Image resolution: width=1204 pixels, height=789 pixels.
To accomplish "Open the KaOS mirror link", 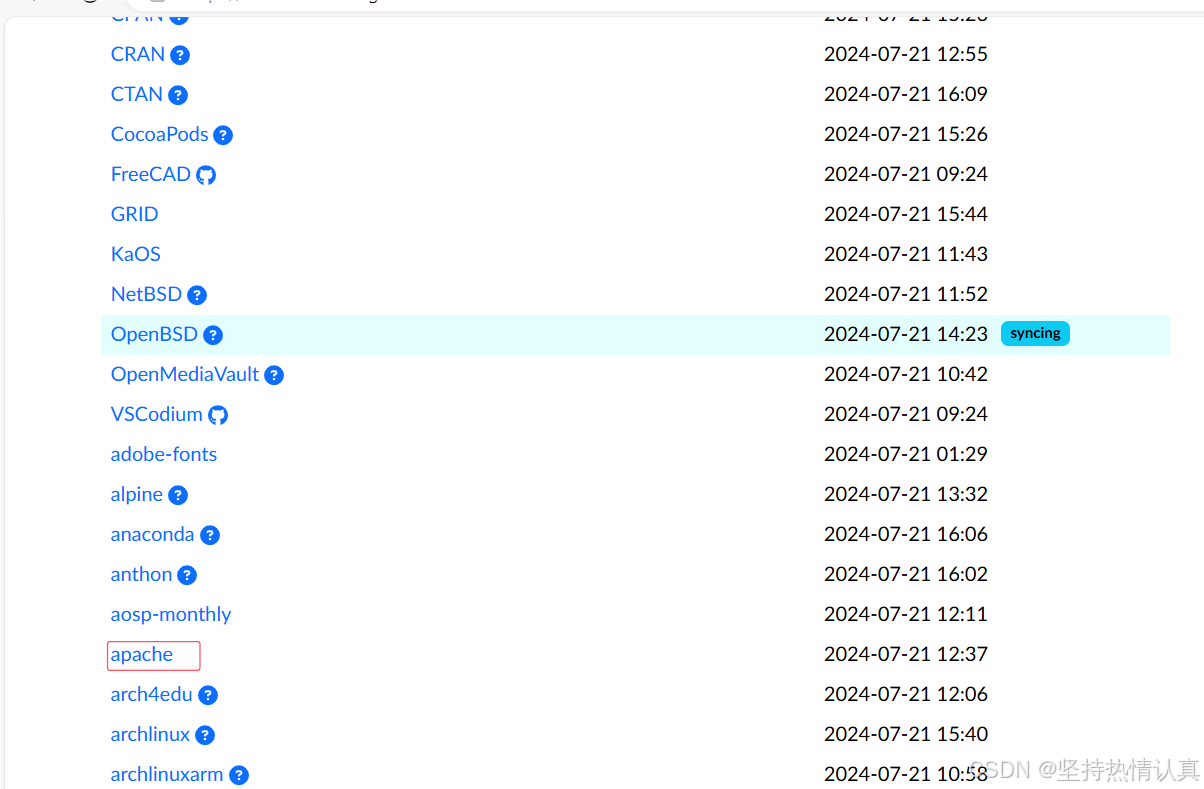I will click(x=136, y=254).
